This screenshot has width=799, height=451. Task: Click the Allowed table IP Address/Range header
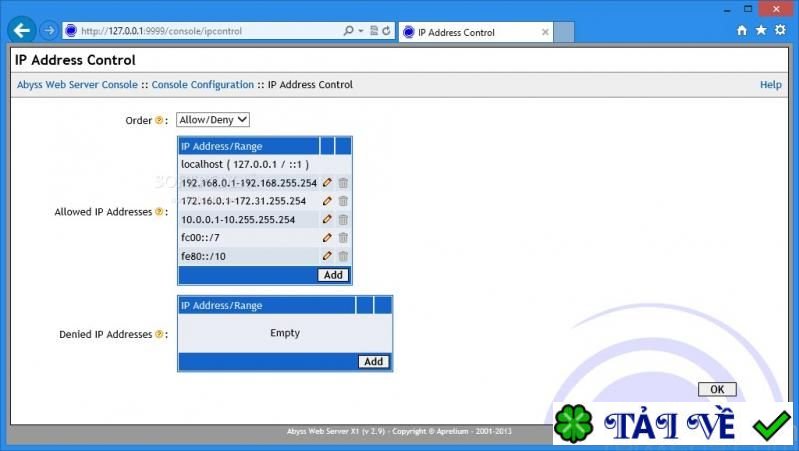pyautogui.click(x=249, y=146)
